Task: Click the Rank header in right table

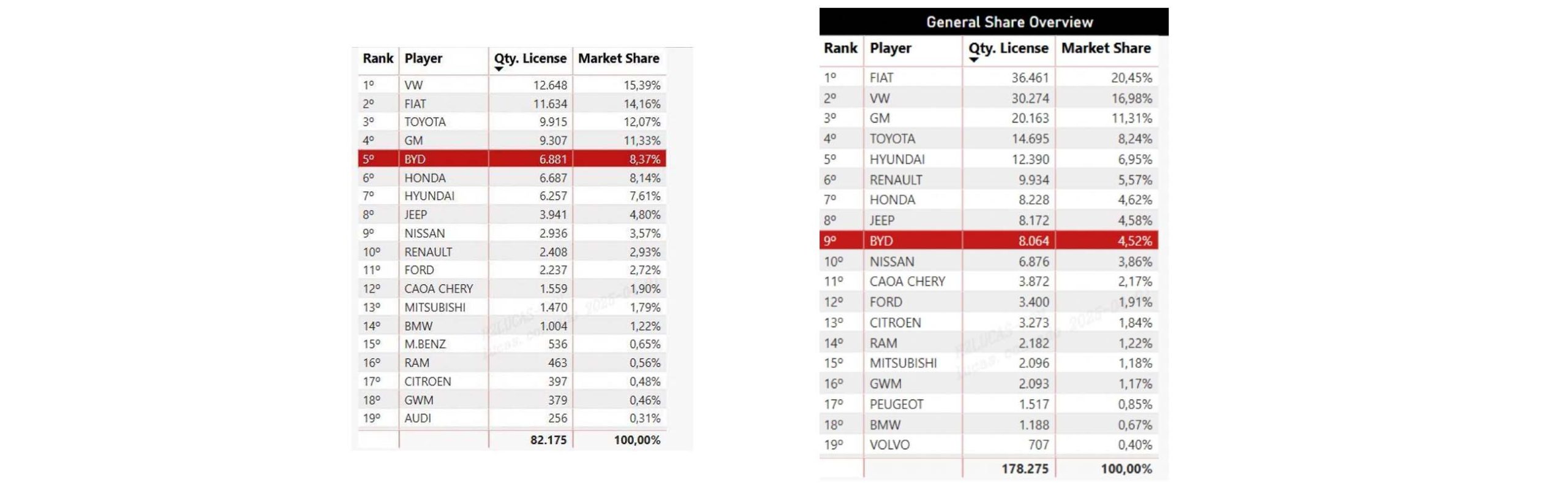Action: coord(840,48)
